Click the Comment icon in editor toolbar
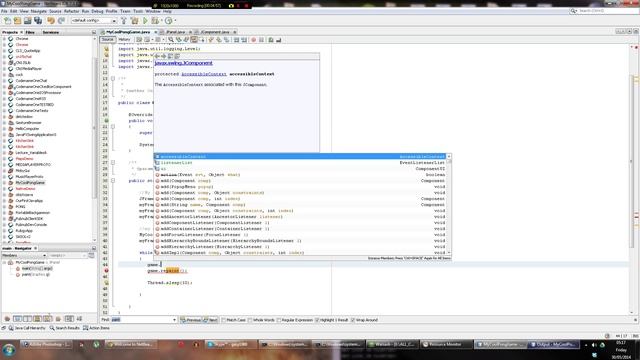640x360 pixels. coord(271,40)
